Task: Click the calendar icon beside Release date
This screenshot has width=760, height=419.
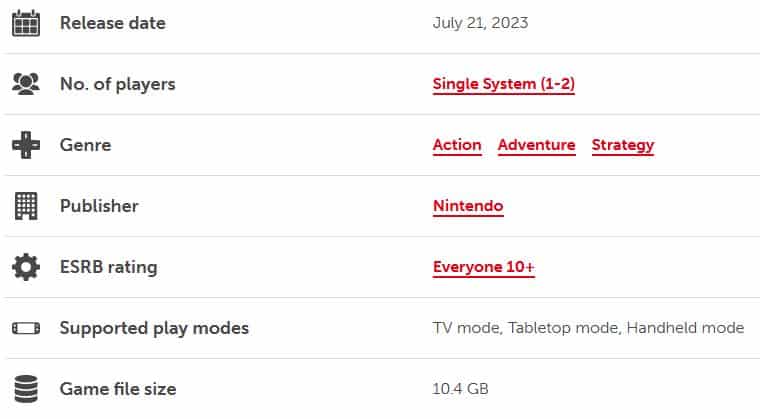Action: click(x=25, y=23)
